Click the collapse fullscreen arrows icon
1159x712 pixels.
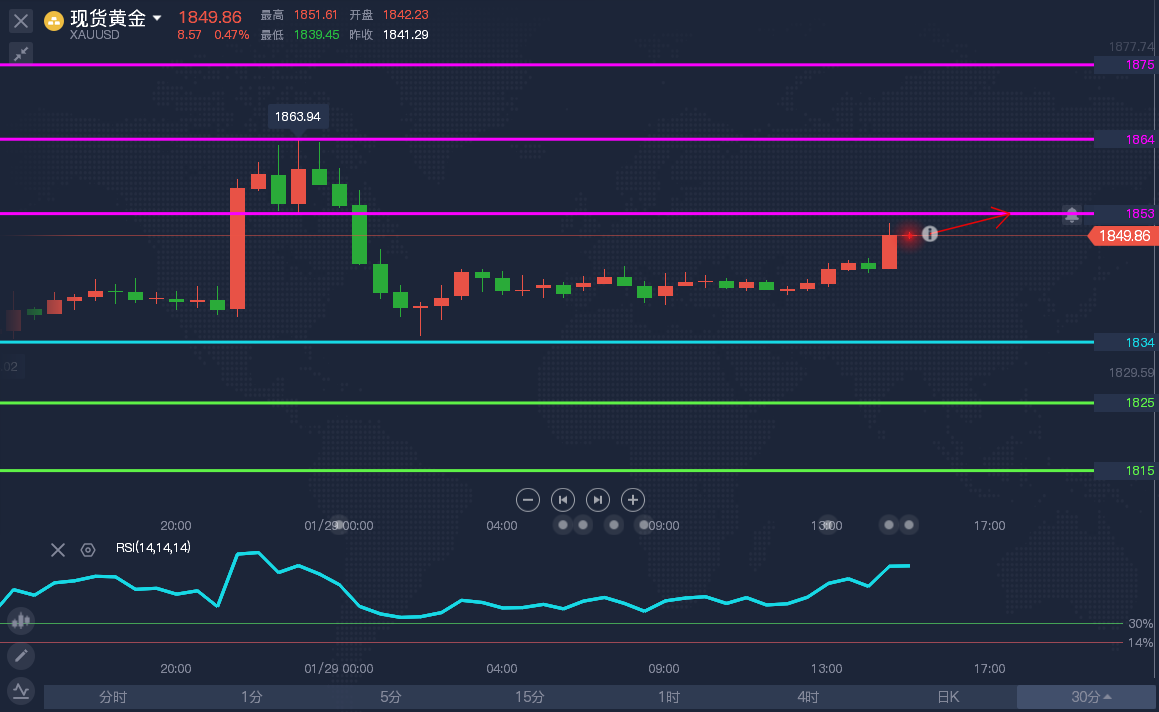click(x=21, y=53)
